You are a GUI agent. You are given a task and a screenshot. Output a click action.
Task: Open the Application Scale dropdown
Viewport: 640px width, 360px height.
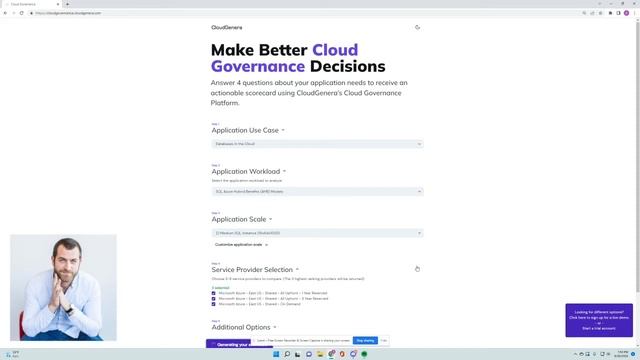[x=317, y=233]
